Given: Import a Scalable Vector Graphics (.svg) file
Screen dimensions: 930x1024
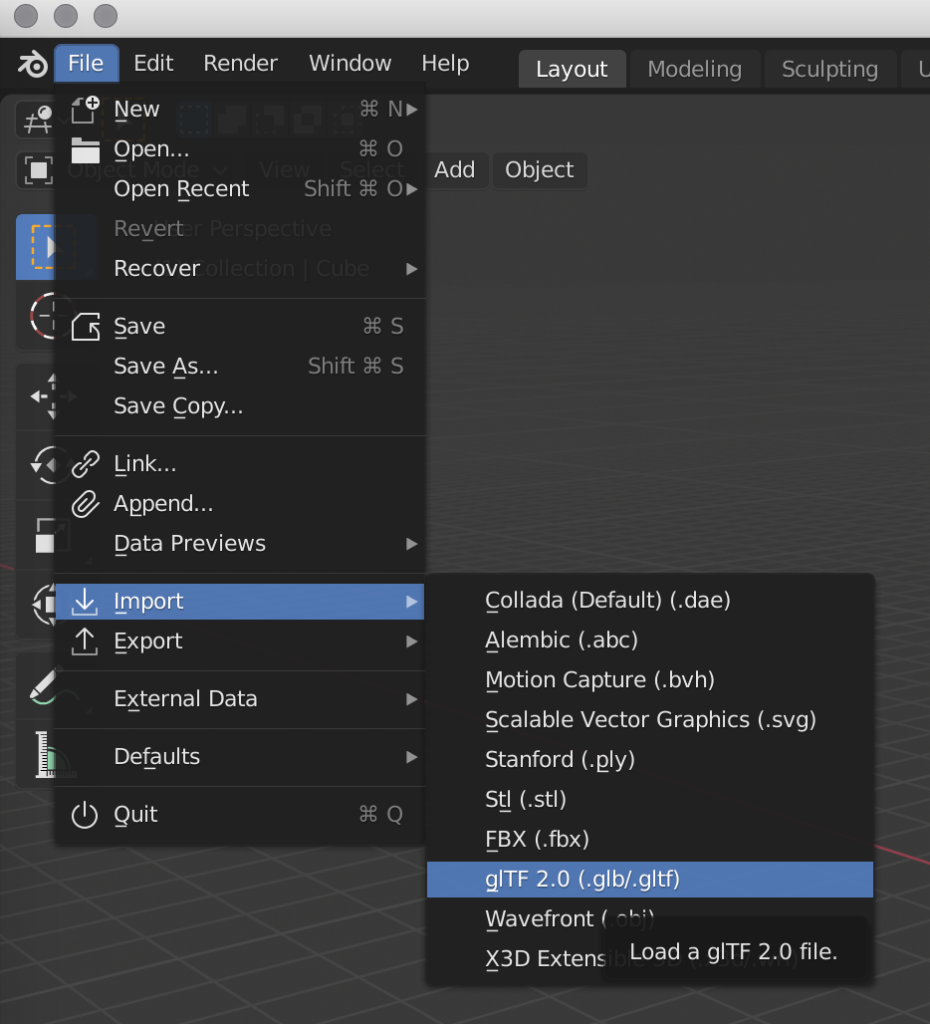Looking at the screenshot, I should coord(650,720).
